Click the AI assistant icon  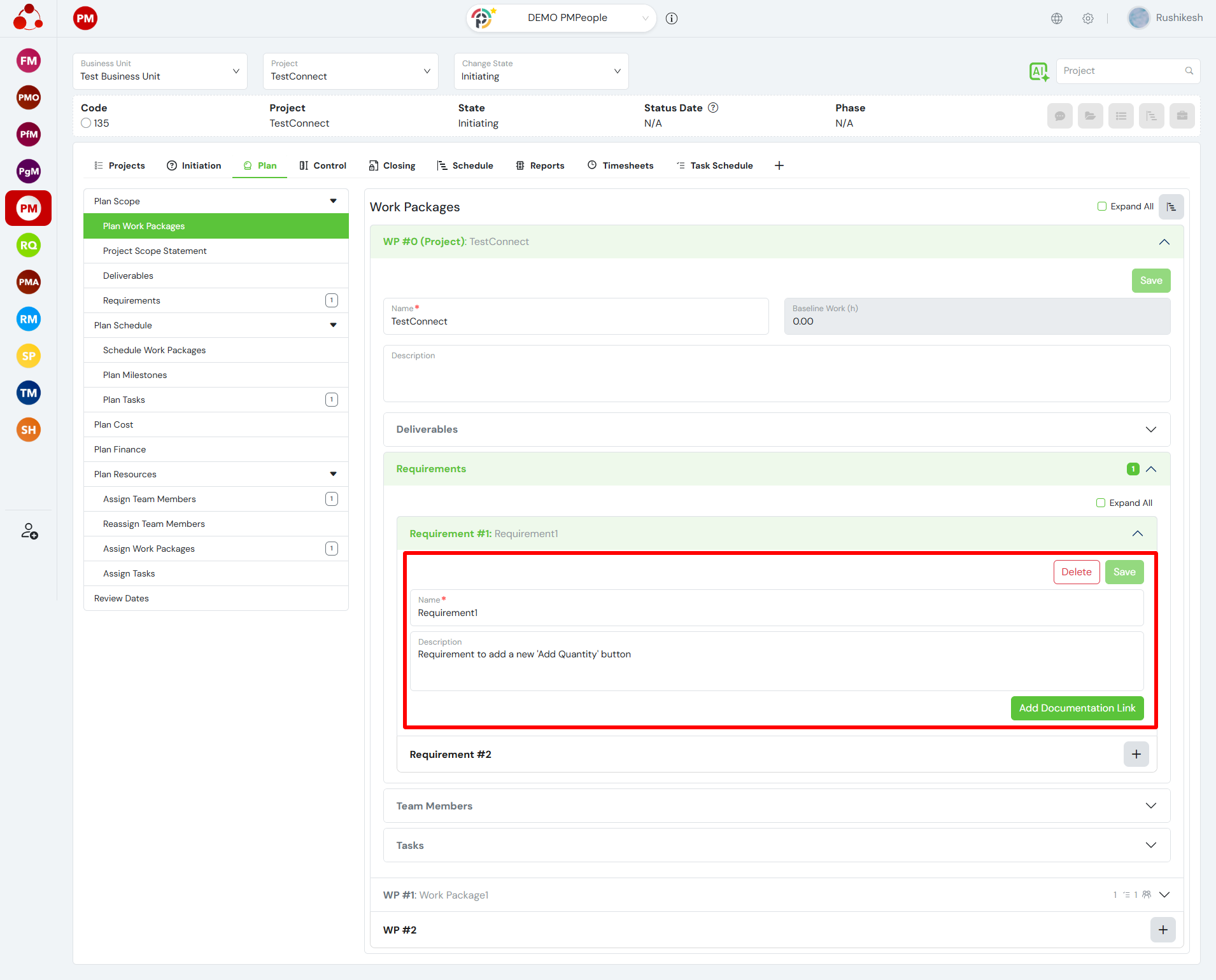click(x=1039, y=71)
